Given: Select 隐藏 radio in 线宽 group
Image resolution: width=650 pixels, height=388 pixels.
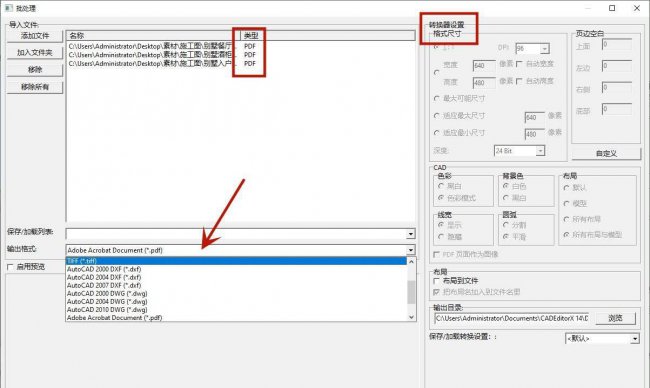Looking at the screenshot, I should [441, 237].
